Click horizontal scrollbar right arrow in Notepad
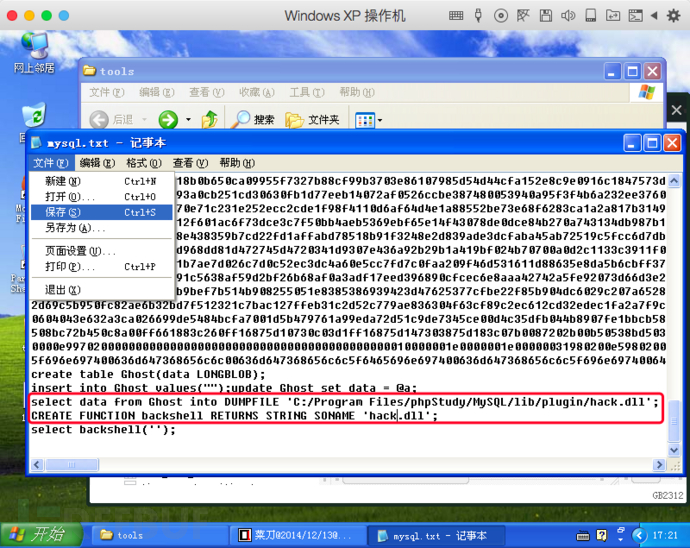Viewport: 690px width, 548px height. [x=659, y=464]
